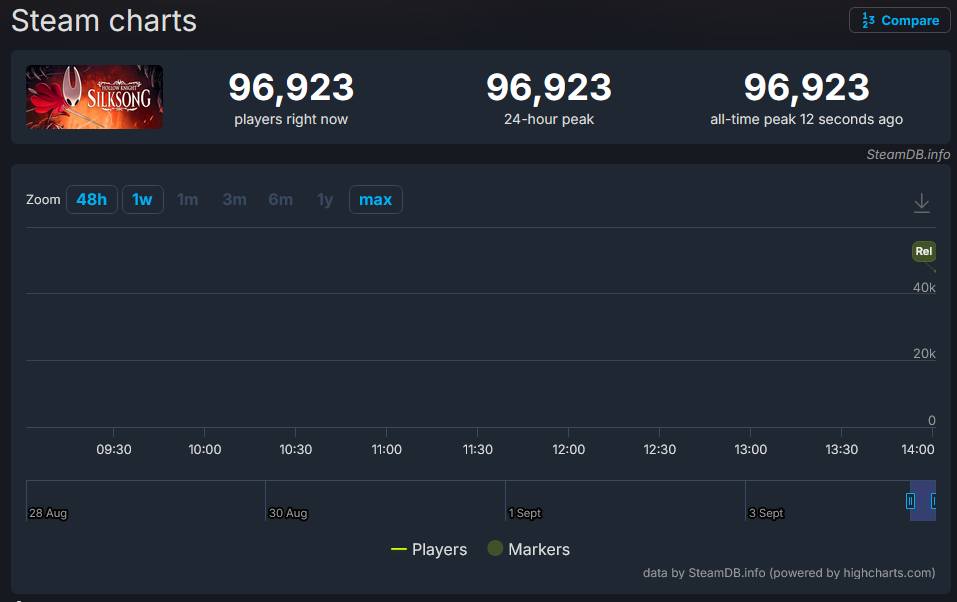Click the all-time peak 12 seconds ago text
Screen dimensions: 957x602
click(806, 120)
